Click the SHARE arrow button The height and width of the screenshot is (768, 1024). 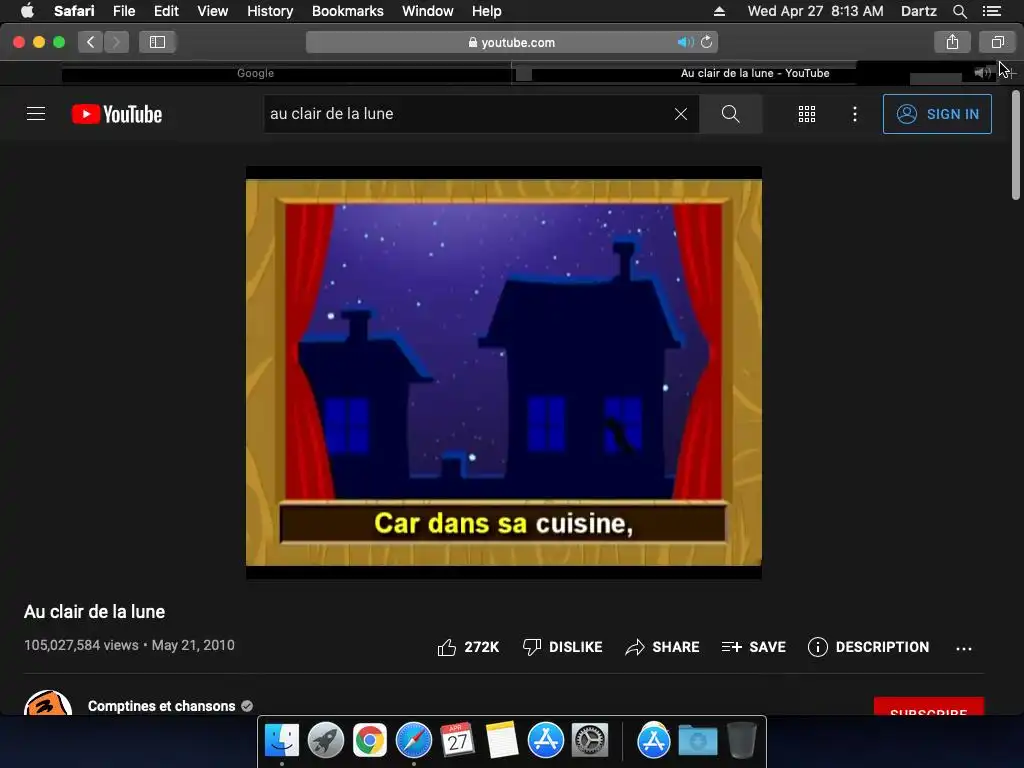(x=662, y=647)
